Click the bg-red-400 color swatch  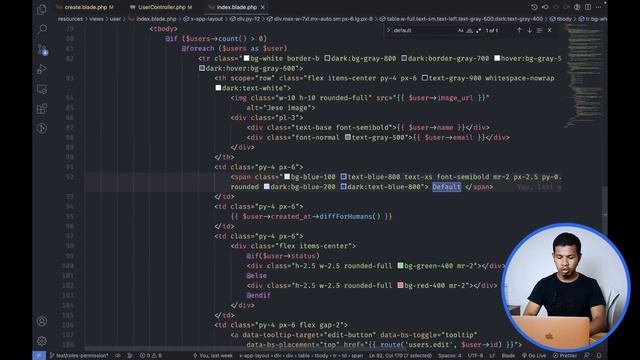[400, 285]
